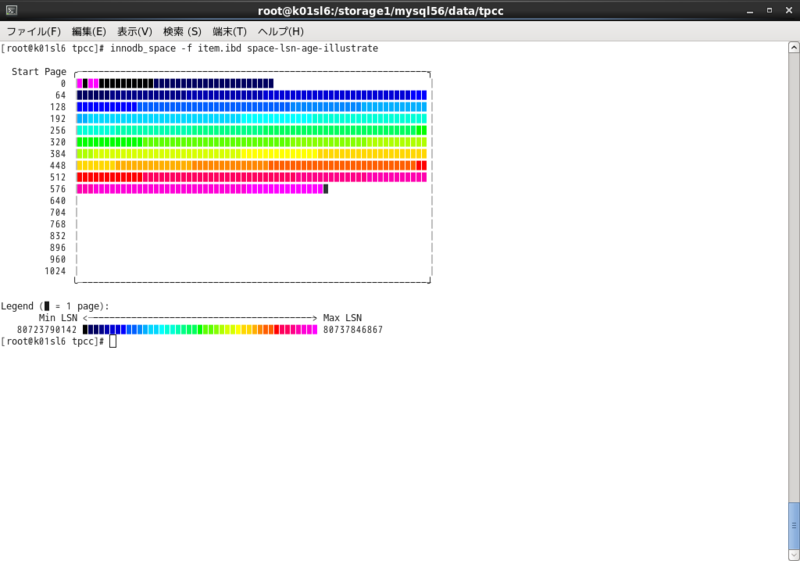Click the terminal icon in the title bar

click(12, 10)
